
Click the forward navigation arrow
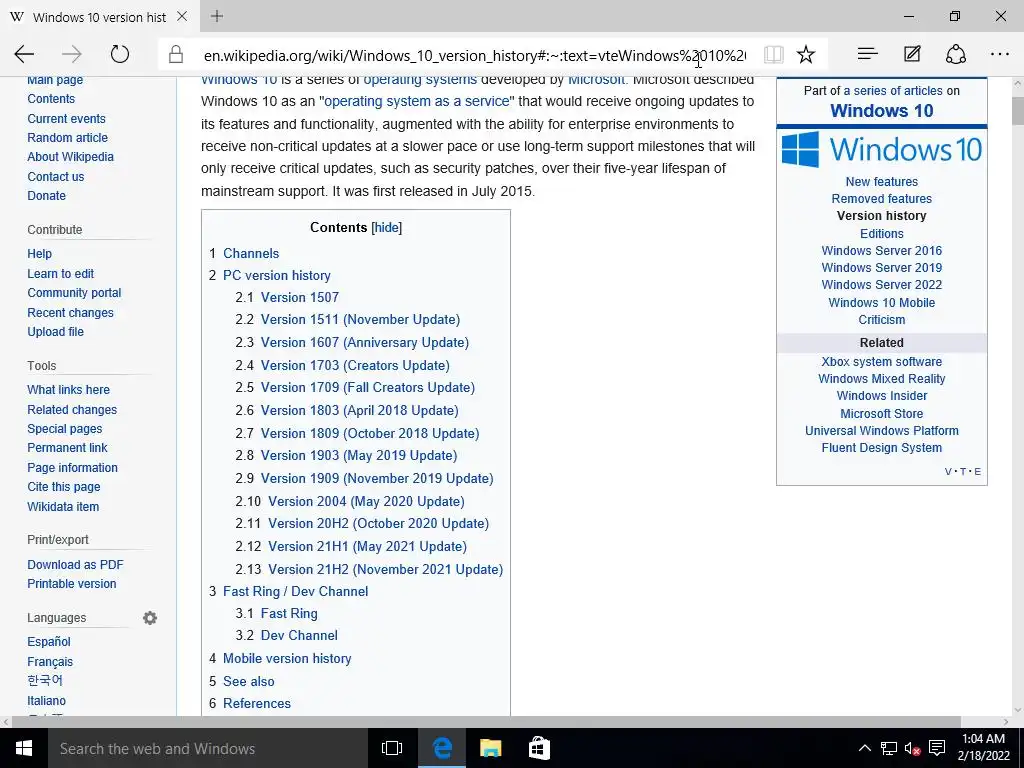tap(72, 54)
